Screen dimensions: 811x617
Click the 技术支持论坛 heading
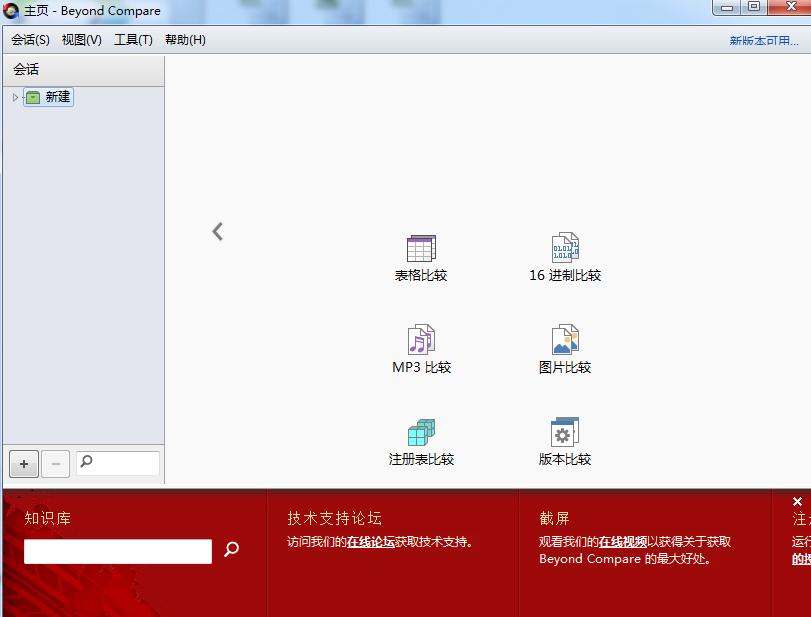coord(335,518)
